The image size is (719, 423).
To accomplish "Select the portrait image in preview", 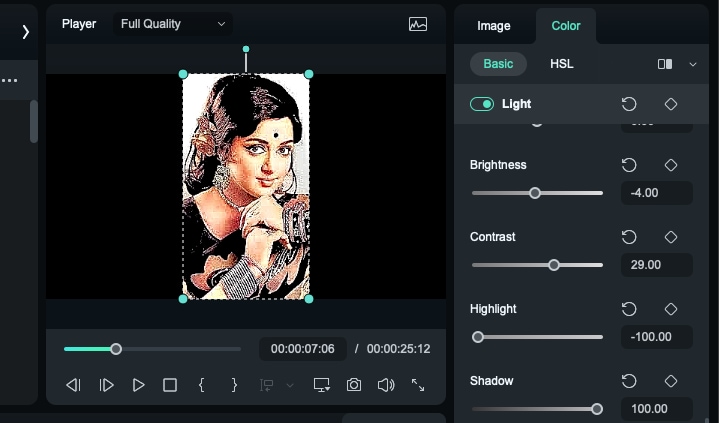I will (x=246, y=187).
